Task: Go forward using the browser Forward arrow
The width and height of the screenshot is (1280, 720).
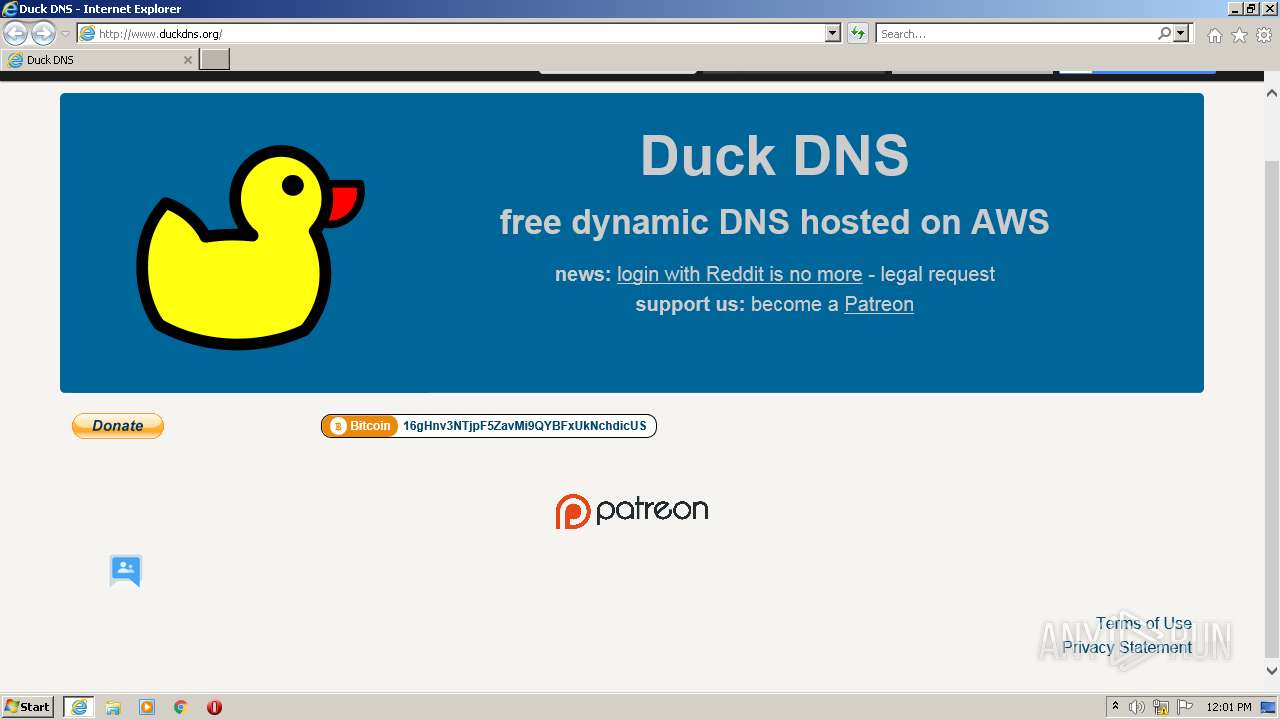Action: [x=43, y=33]
